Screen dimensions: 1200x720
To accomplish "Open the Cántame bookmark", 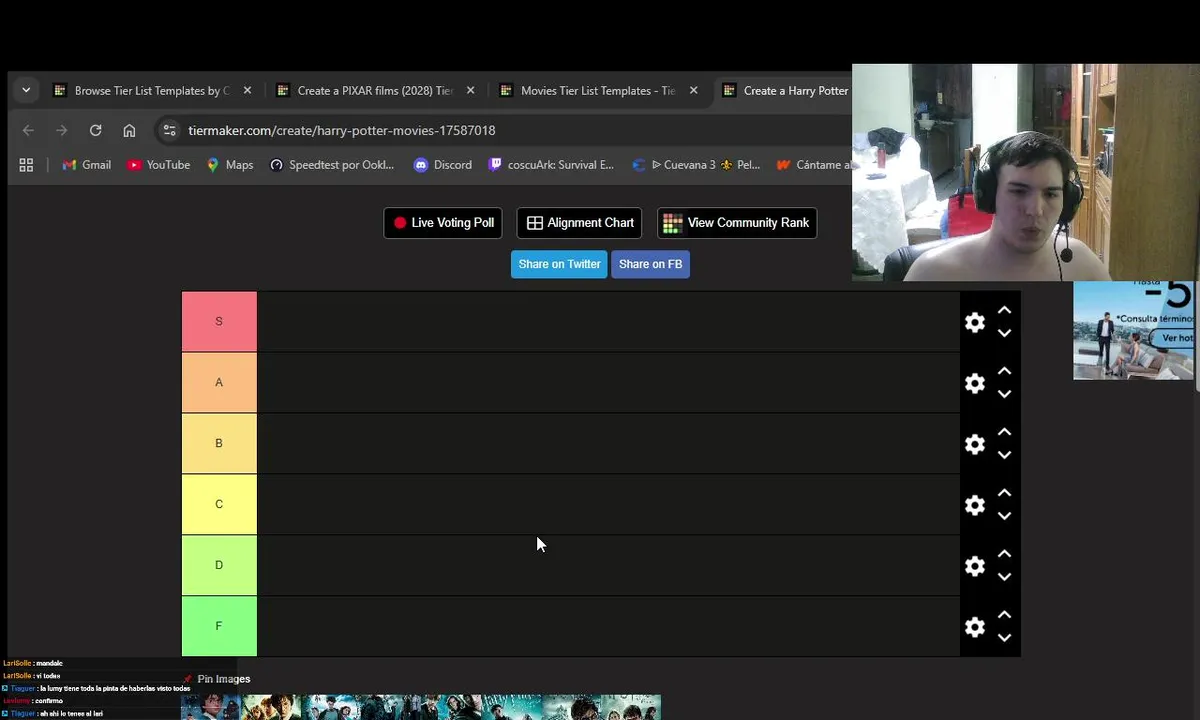I will (x=815, y=165).
